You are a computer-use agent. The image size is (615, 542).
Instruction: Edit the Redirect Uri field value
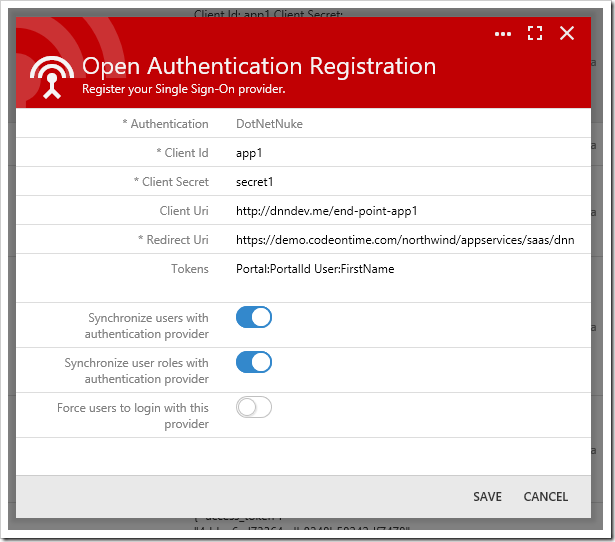coord(406,240)
